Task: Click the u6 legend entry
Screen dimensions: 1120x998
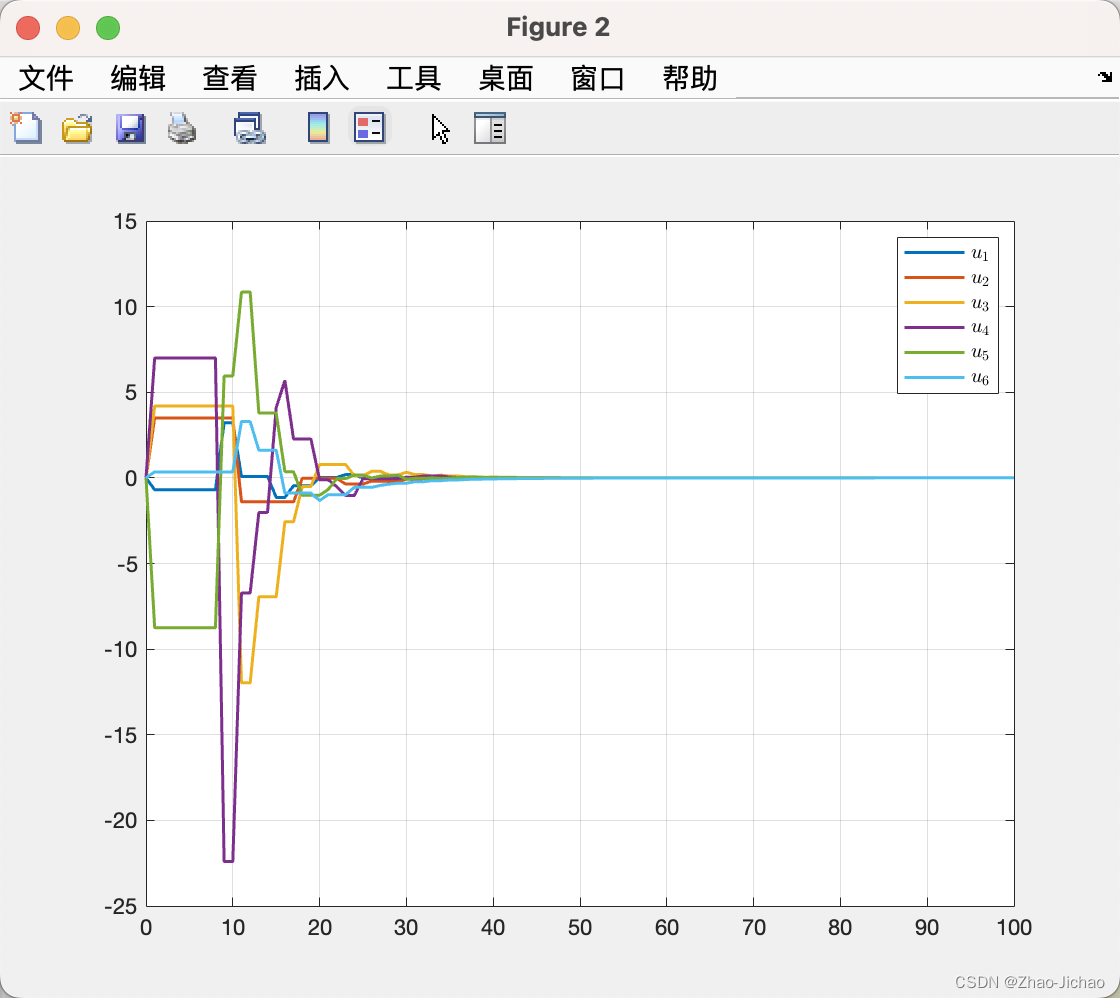Action: [947, 377]
